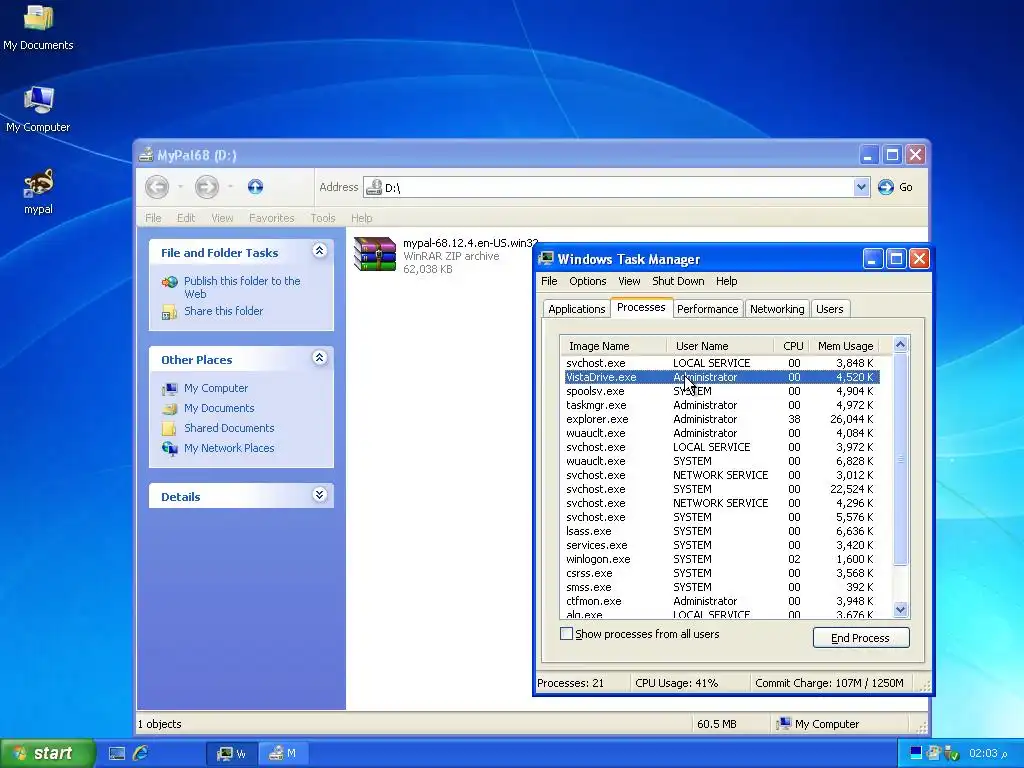Select the VistaDrive.exe process row
The width and height of the screenshot is (1024, 768).
pyautogui.click(x=721, y=377)
